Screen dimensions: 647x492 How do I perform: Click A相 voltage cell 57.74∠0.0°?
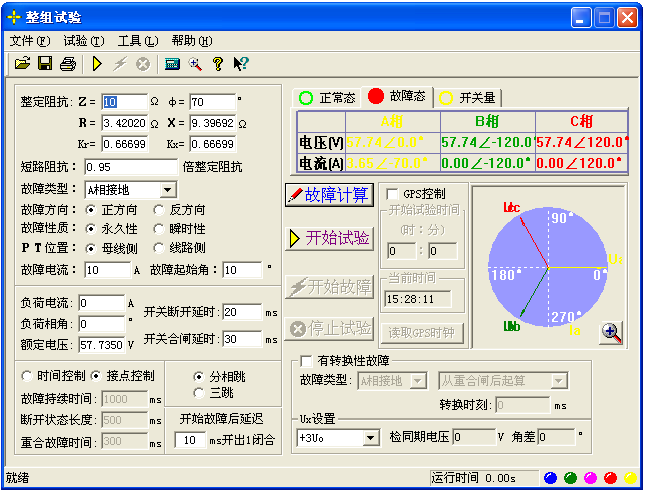(x=393, y=142)
